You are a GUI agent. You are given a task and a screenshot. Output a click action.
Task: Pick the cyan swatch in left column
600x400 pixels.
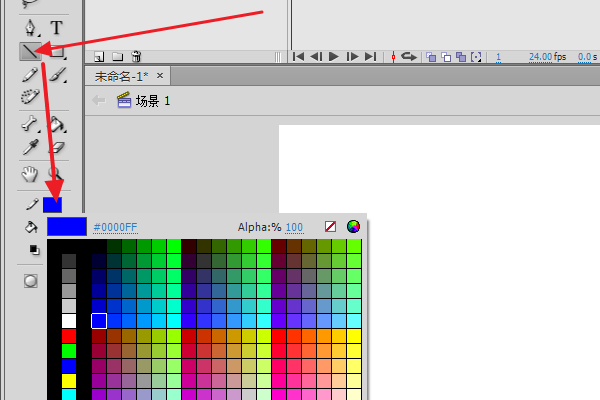tap(69, 395)
